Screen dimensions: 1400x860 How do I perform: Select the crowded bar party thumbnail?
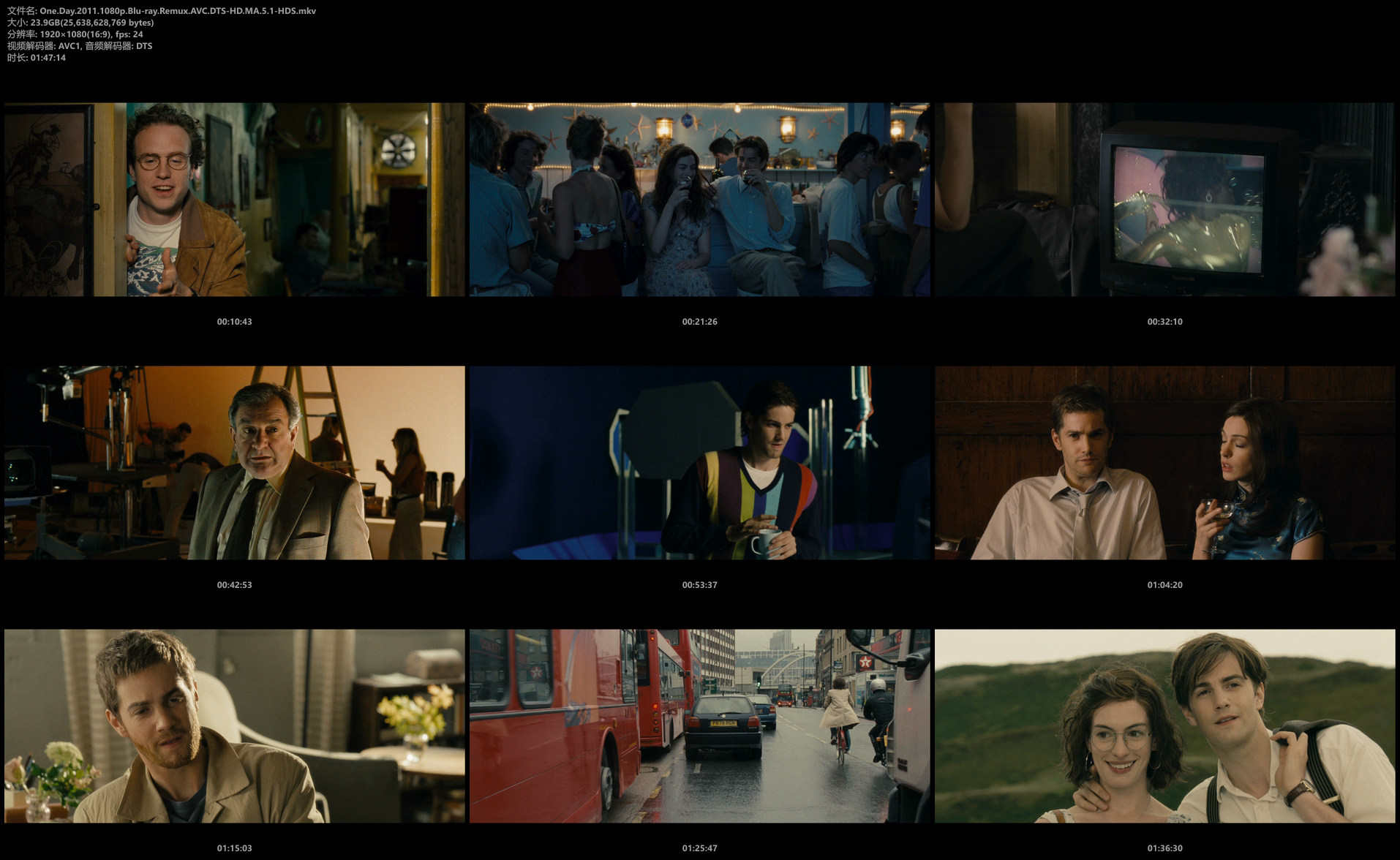pyautogui.click(x=699, y=199)
